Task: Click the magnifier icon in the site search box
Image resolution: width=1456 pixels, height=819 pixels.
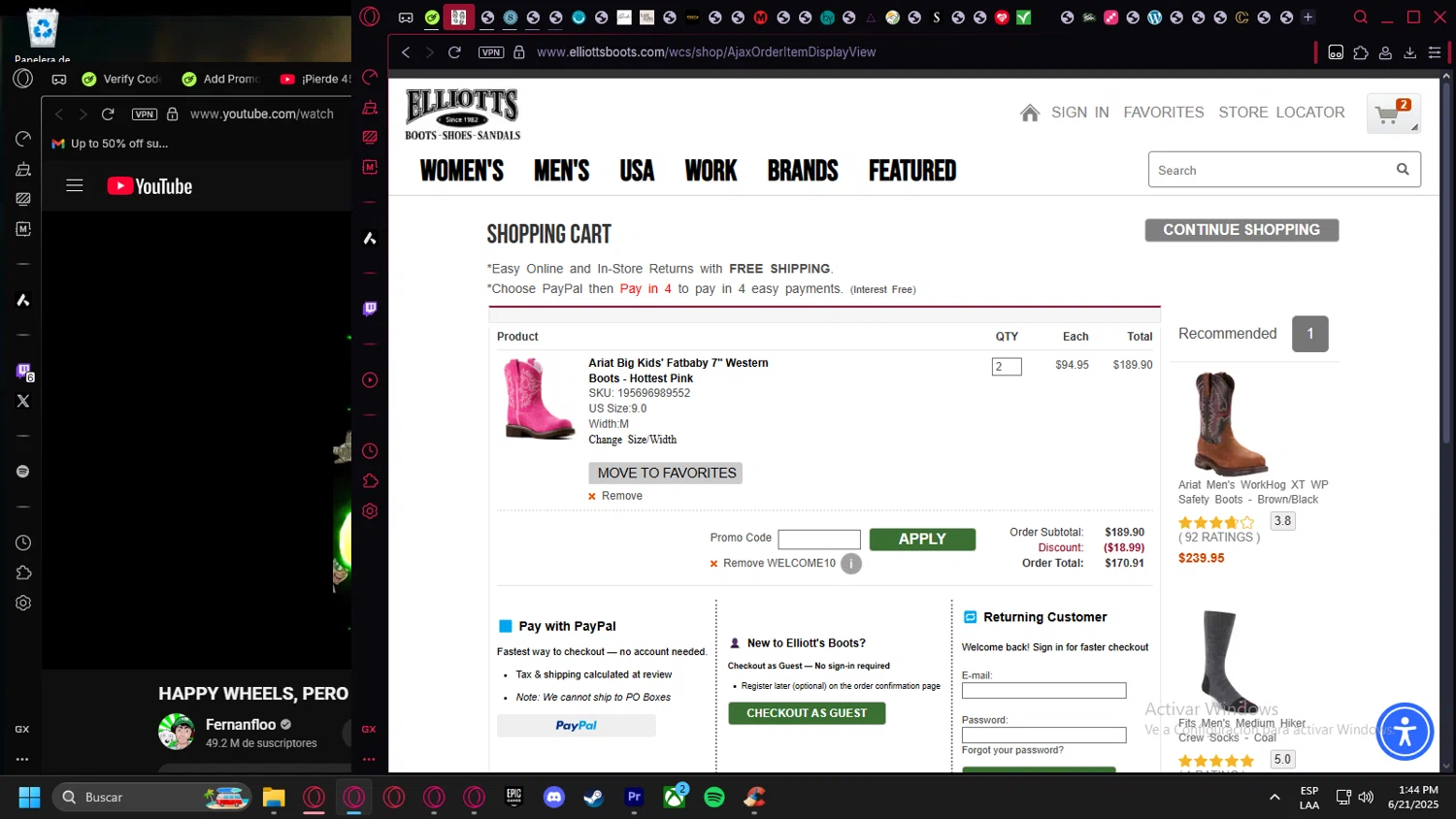Action: (1402, 170)
